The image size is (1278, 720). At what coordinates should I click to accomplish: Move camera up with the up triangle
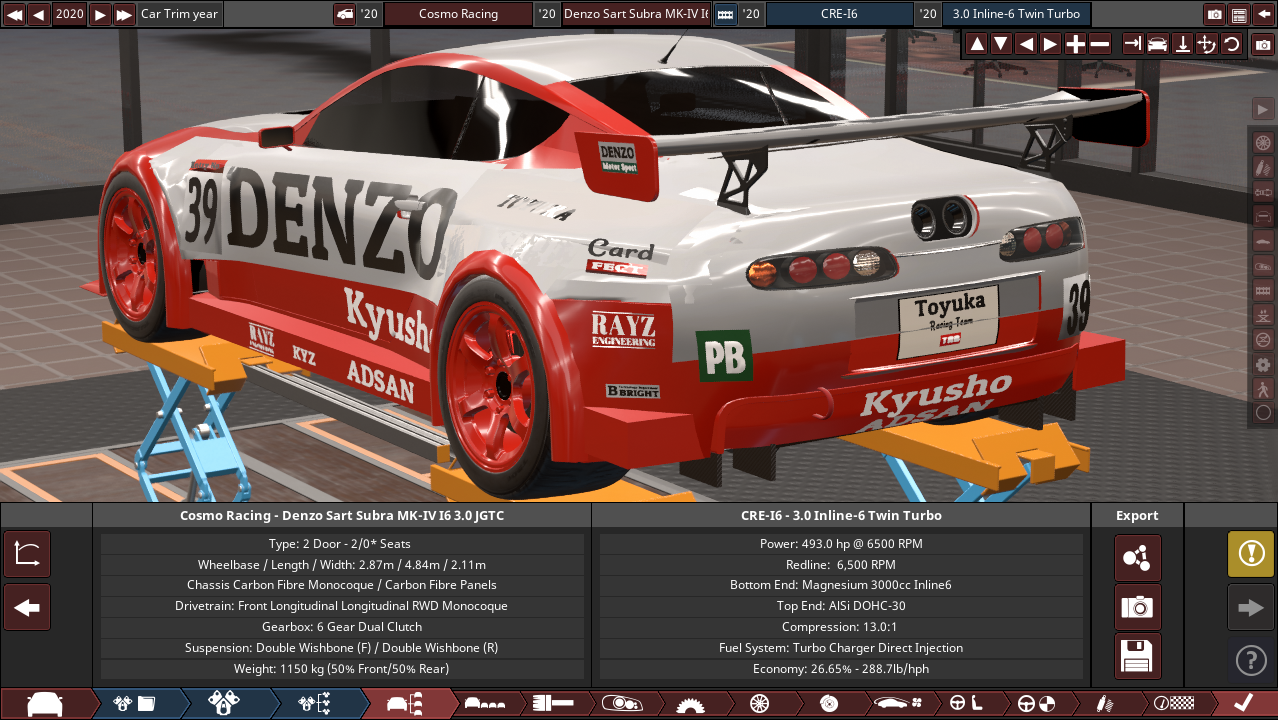pos(977,44)
